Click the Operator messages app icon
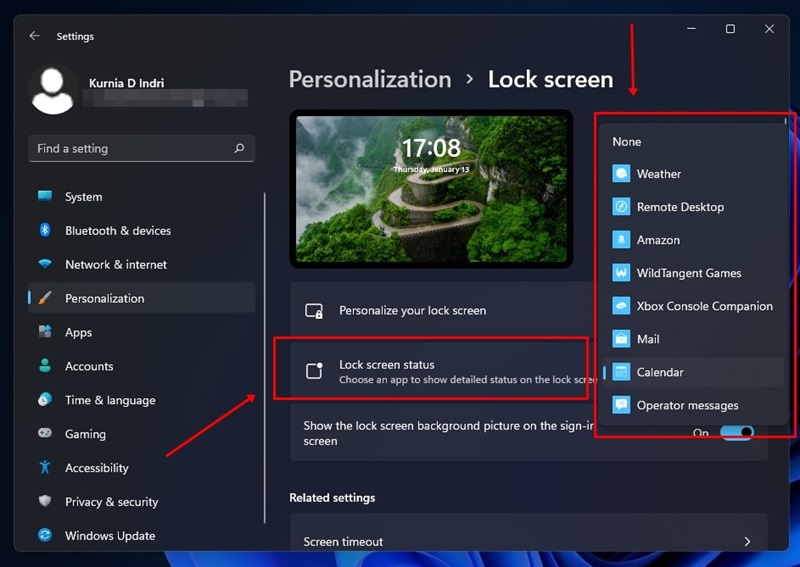 click(x=621, y=405)
